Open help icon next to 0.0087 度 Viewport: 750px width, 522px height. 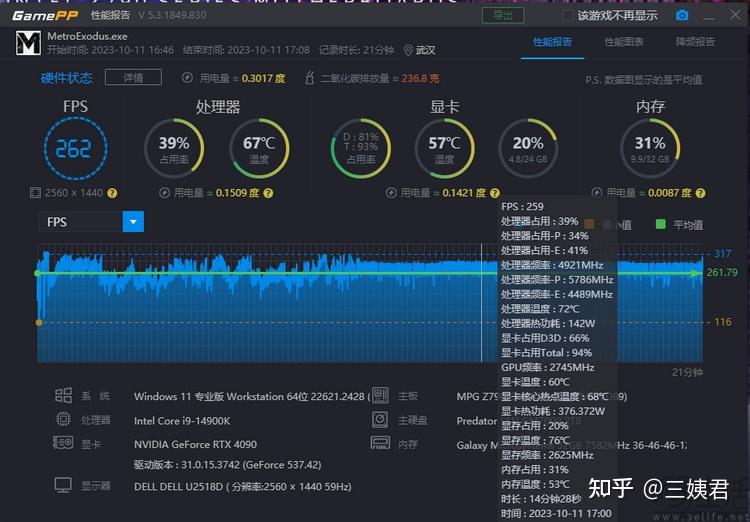[700, 193]
